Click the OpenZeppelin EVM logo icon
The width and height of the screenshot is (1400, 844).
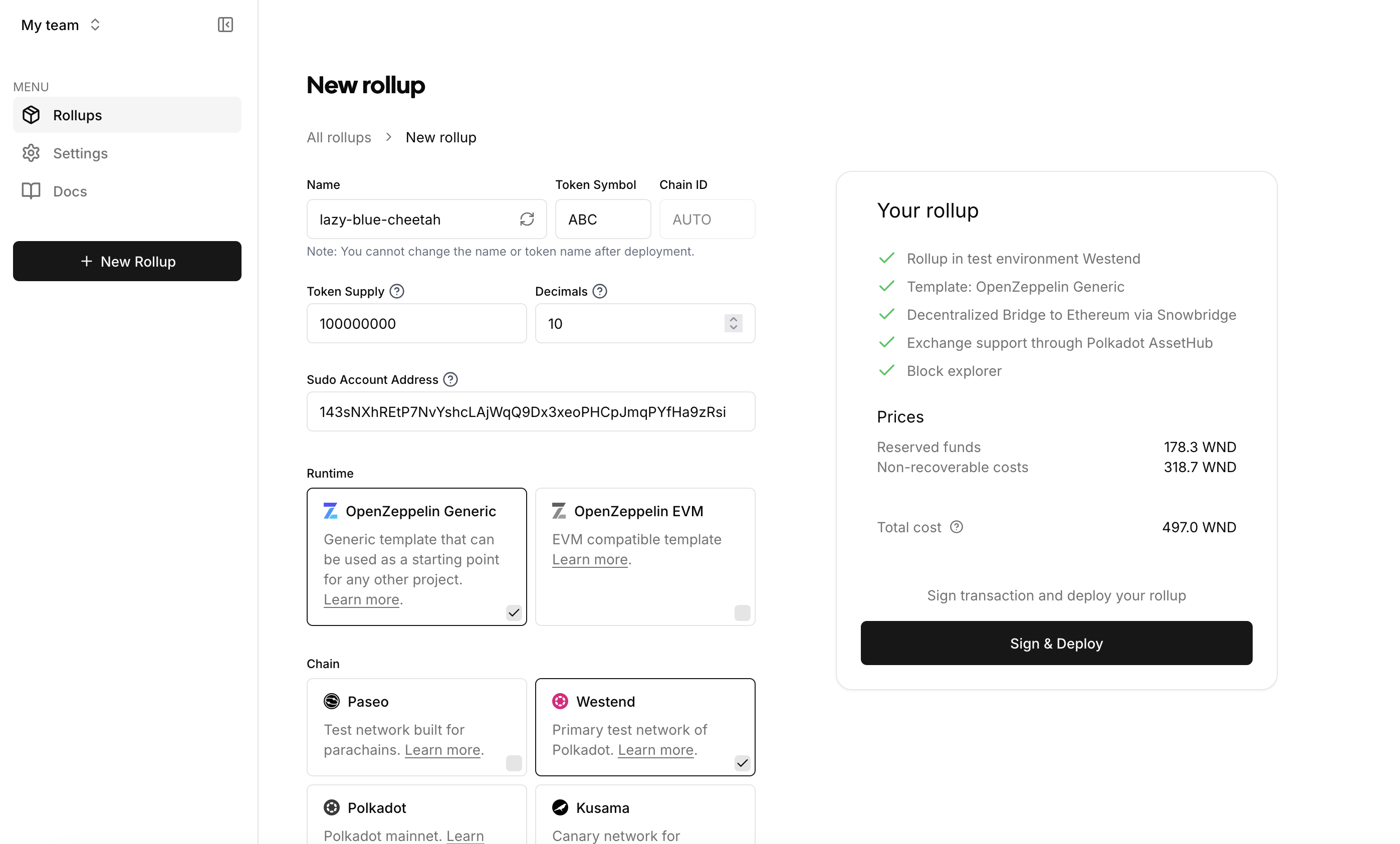pyautogui.click(x=559, y=510)
